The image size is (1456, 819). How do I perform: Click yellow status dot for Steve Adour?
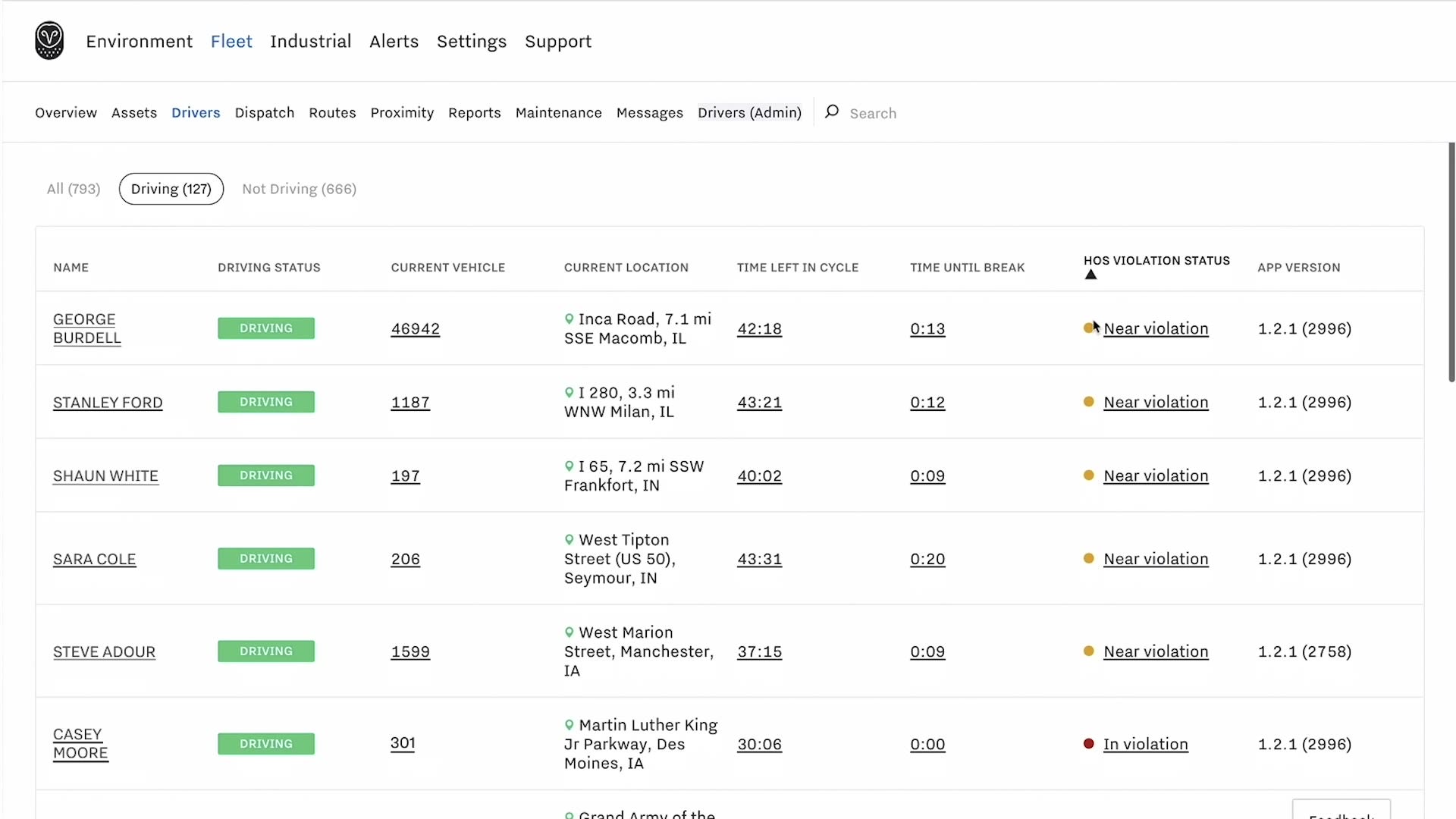point(1089,651)
